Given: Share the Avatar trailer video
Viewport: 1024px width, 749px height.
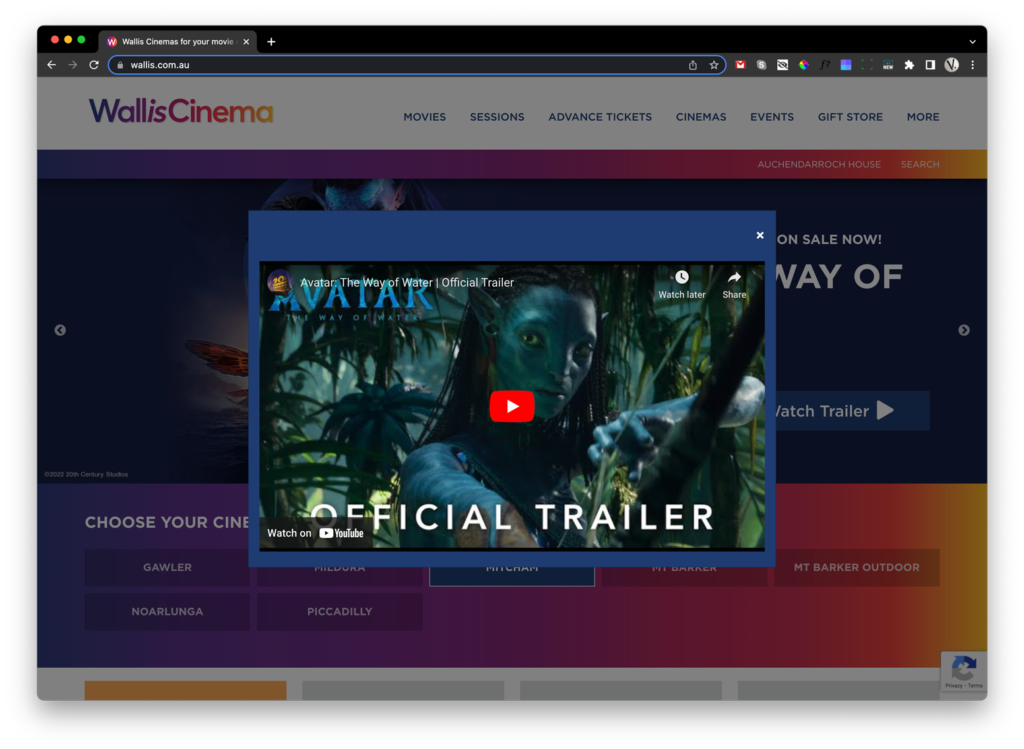Looking at the screenshot, I should coord(734,285).
